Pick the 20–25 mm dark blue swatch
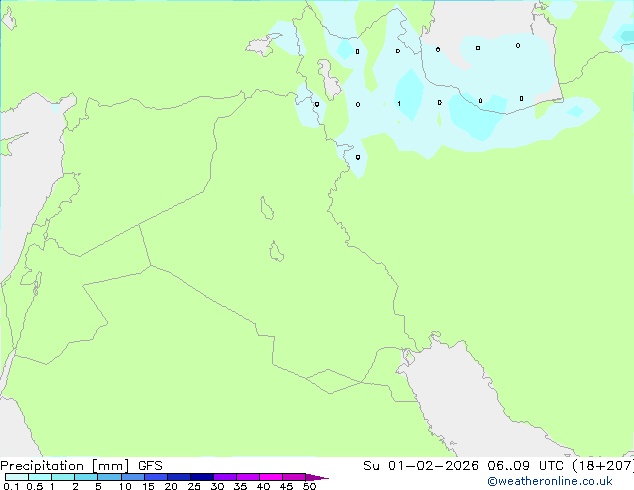Image resolution: width=634 pixels, height=490 pixels. 179,477
